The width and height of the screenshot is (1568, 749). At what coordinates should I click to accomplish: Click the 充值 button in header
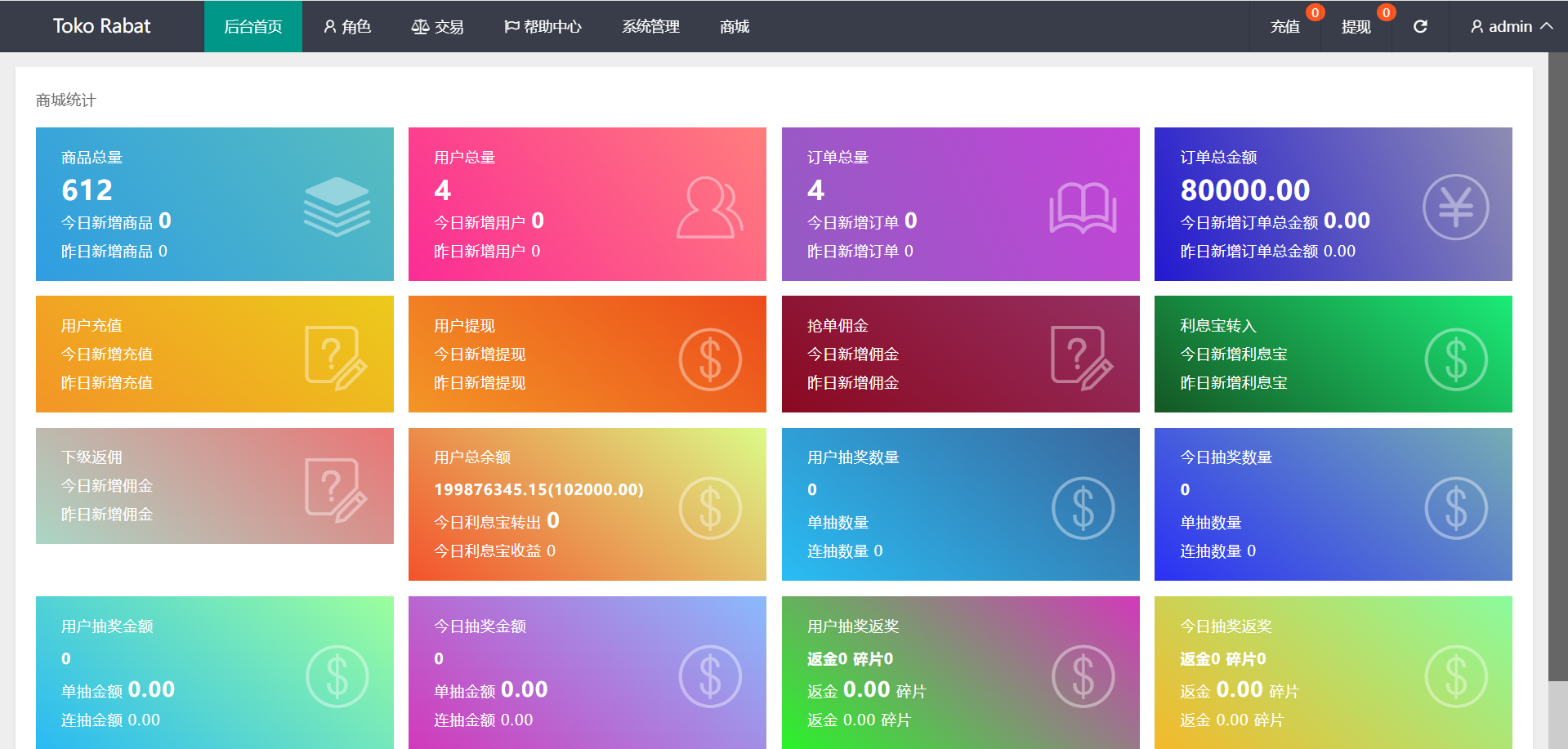coord(1285,26)
